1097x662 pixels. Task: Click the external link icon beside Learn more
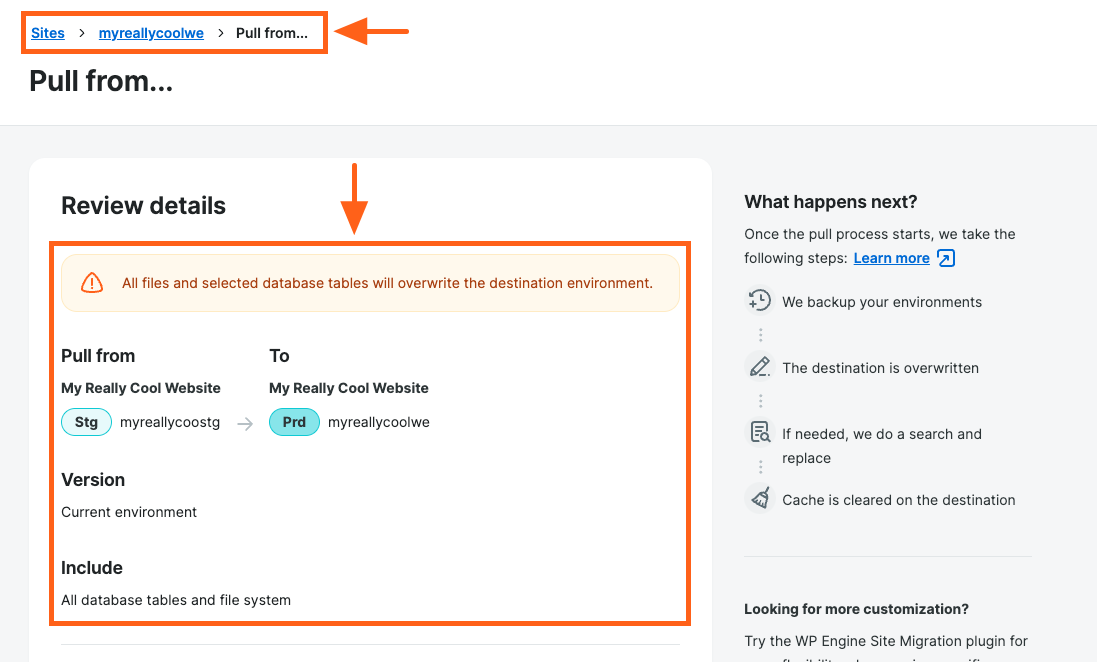pos(946,258)
